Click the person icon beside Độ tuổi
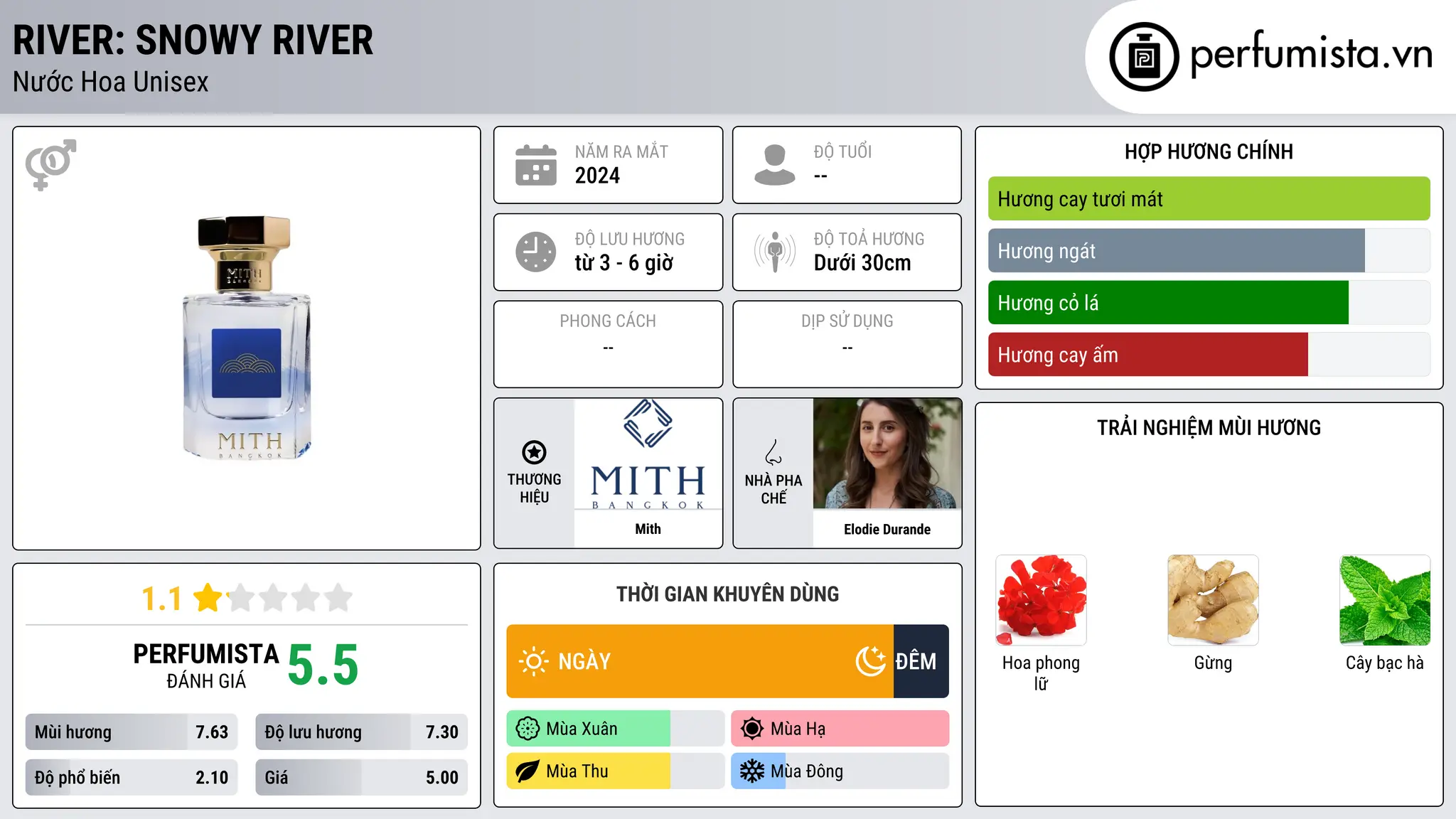The image size is (1456, 819). tap(774, 165)
